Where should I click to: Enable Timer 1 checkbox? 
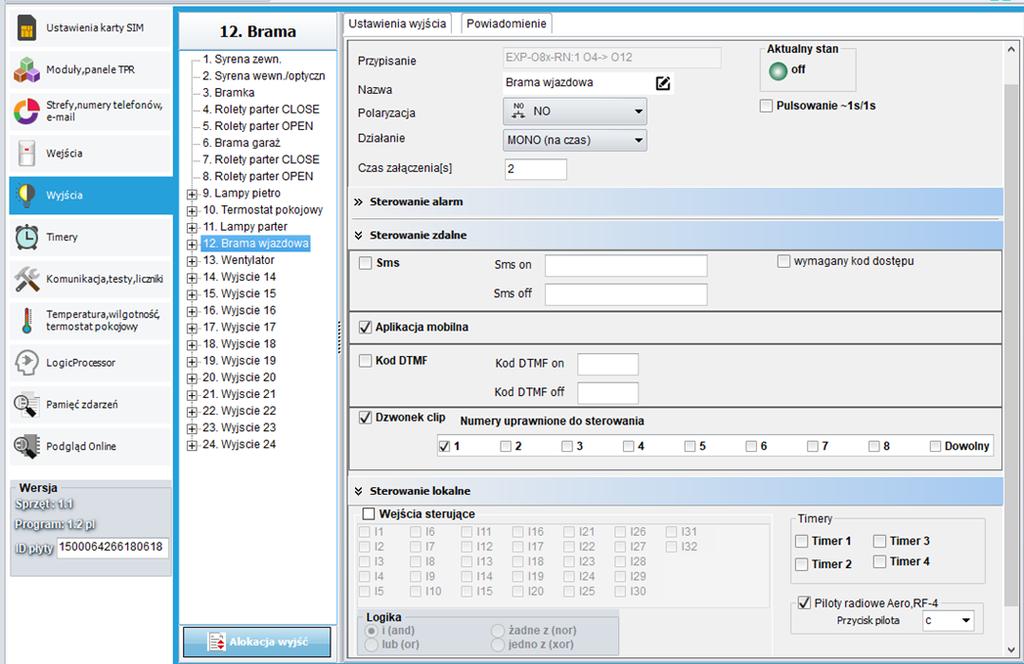[801, 541]
